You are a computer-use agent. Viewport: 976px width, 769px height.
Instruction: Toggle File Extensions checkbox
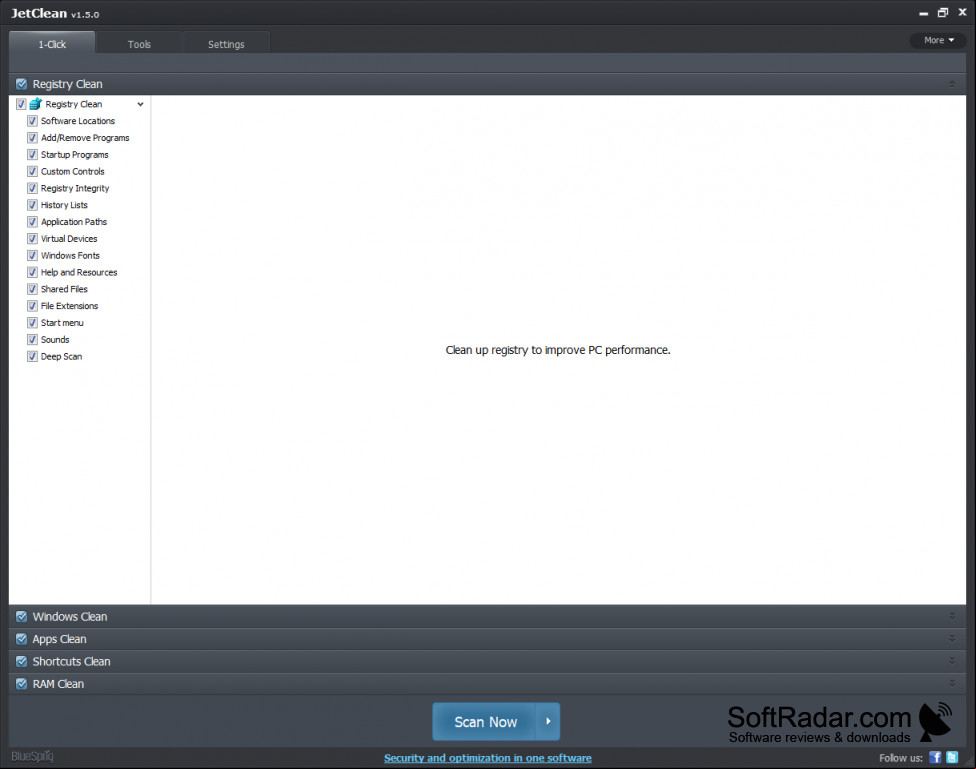(32, 306)
